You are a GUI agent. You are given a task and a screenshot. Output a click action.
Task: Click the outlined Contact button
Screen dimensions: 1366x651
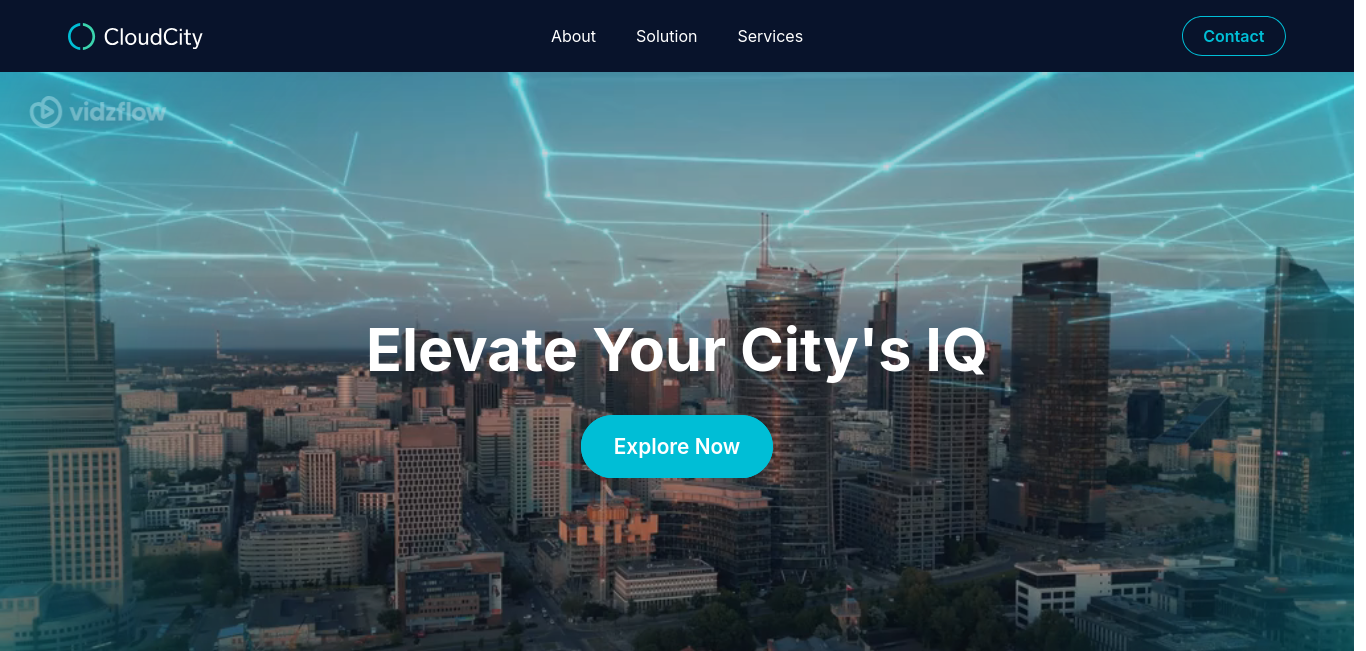point(1233,36)
